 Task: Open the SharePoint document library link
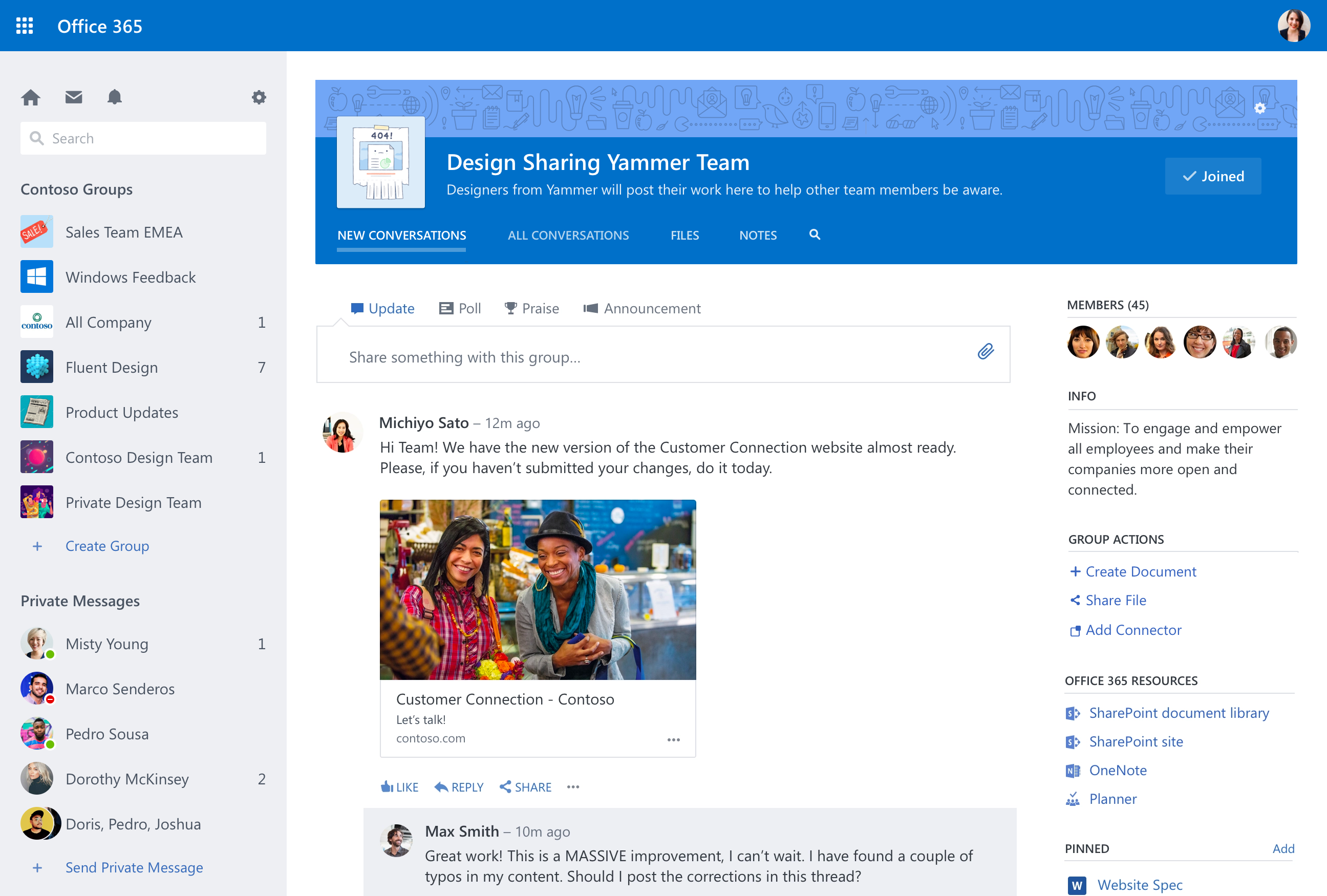point(1178,713)
